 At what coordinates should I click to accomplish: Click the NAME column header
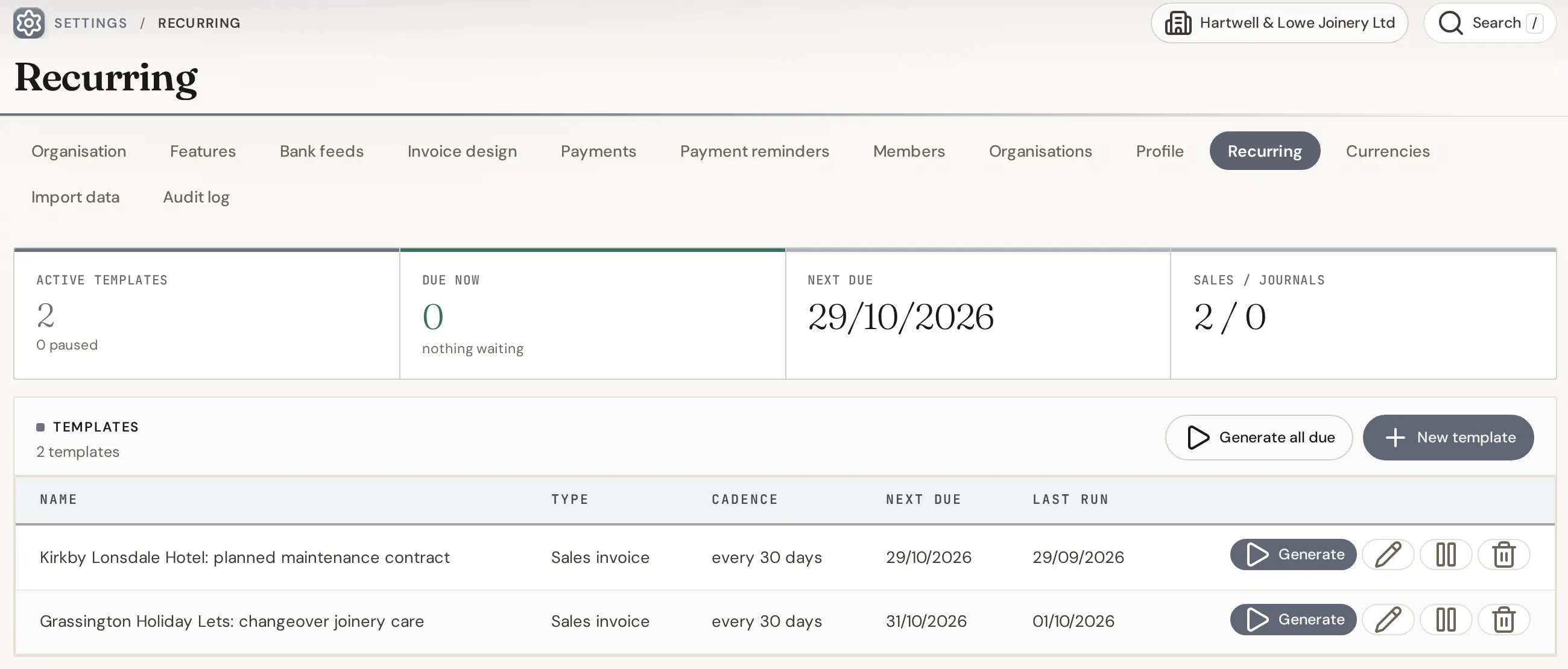pos(58,499)
